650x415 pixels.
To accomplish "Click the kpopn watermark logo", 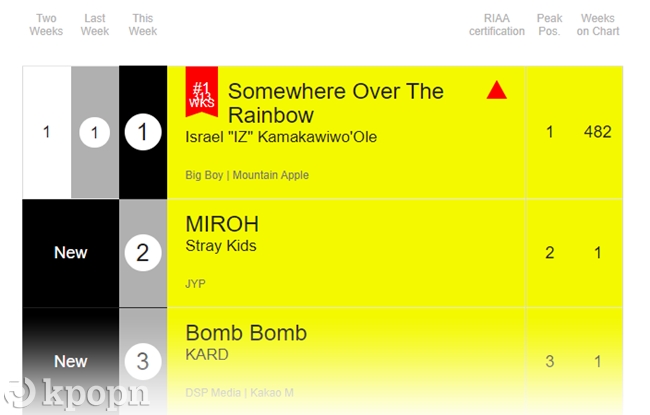I will click(76, 394).
